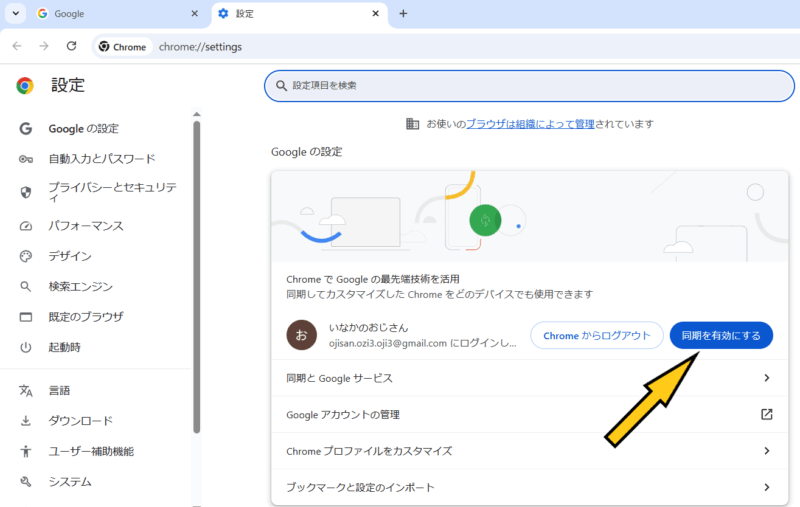Click the palette design icon
800x507 pixels.
[26, 256]
